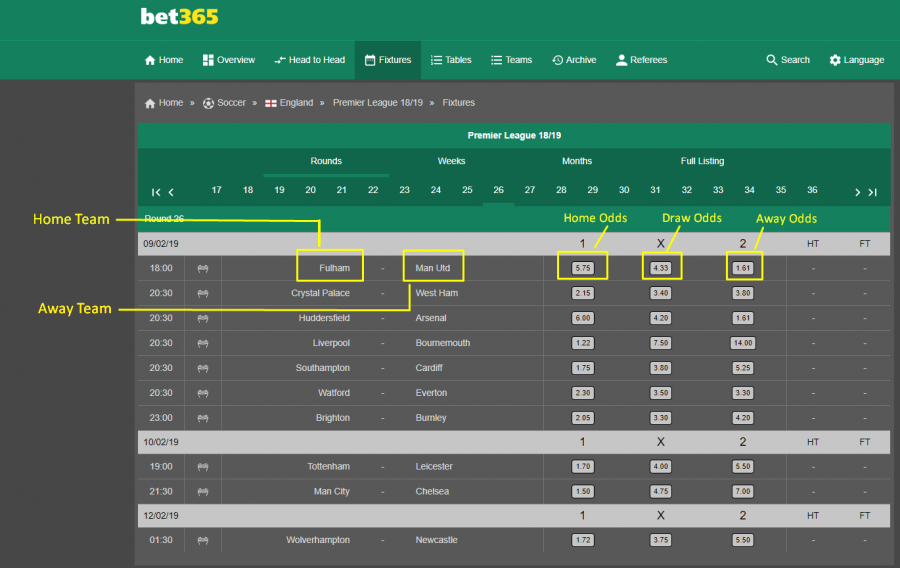Viewport: 900px width, 568px height.
Task: Click Wolverhampton match head-to-head icon
Action: 203,540
